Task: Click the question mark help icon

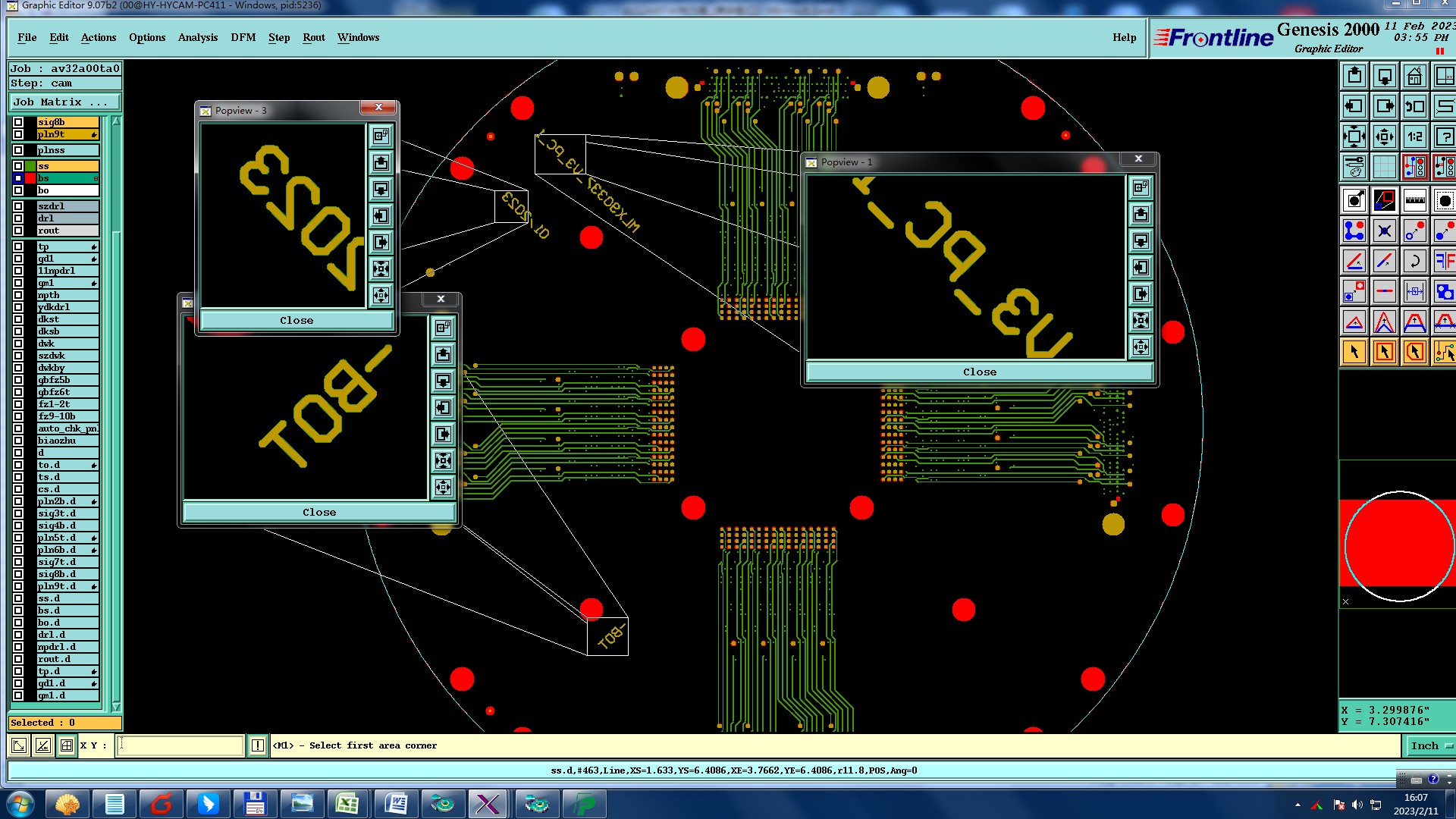Action: coord(1444,136)
